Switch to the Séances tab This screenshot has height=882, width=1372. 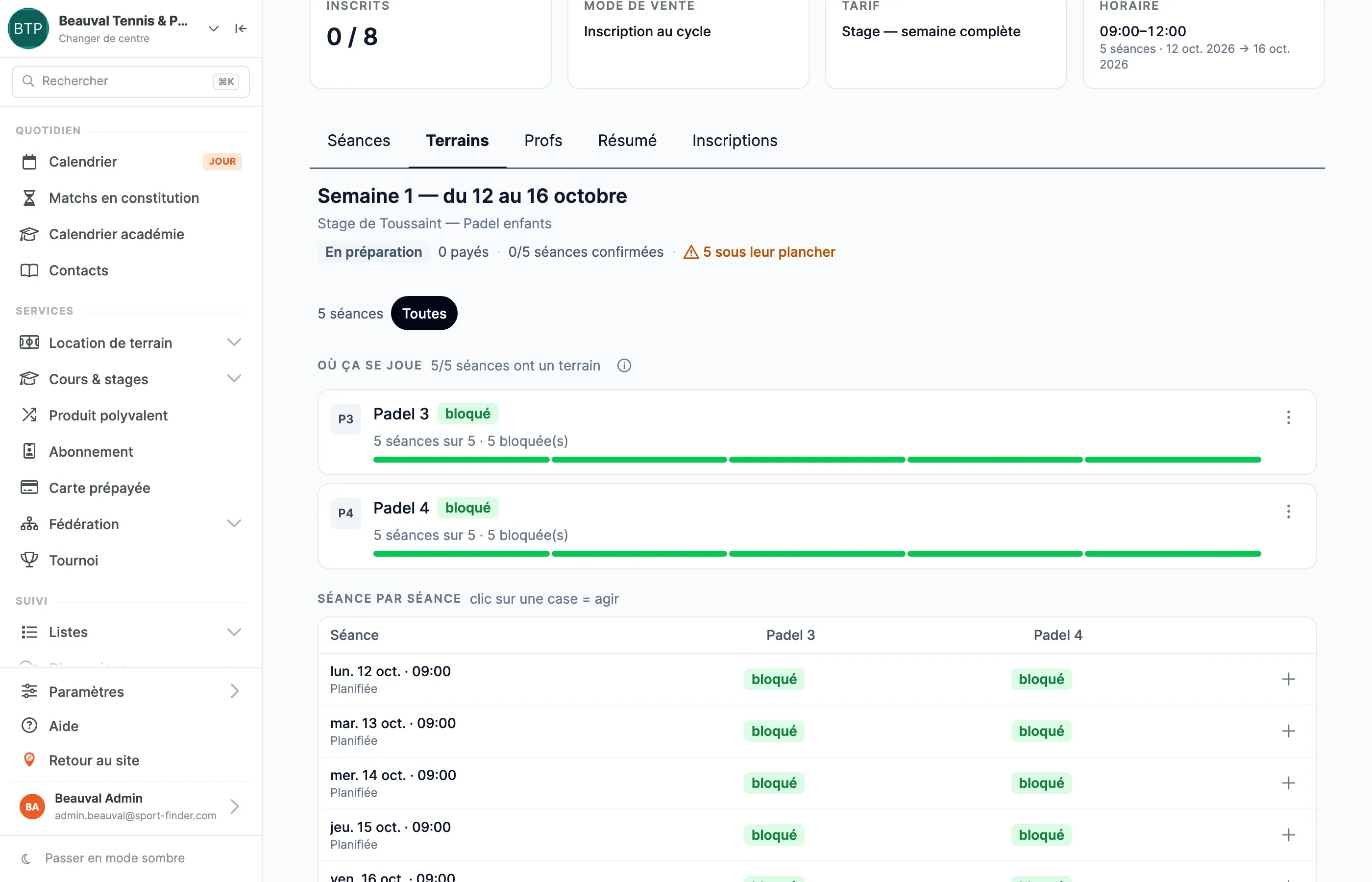[x=359, y=140]
